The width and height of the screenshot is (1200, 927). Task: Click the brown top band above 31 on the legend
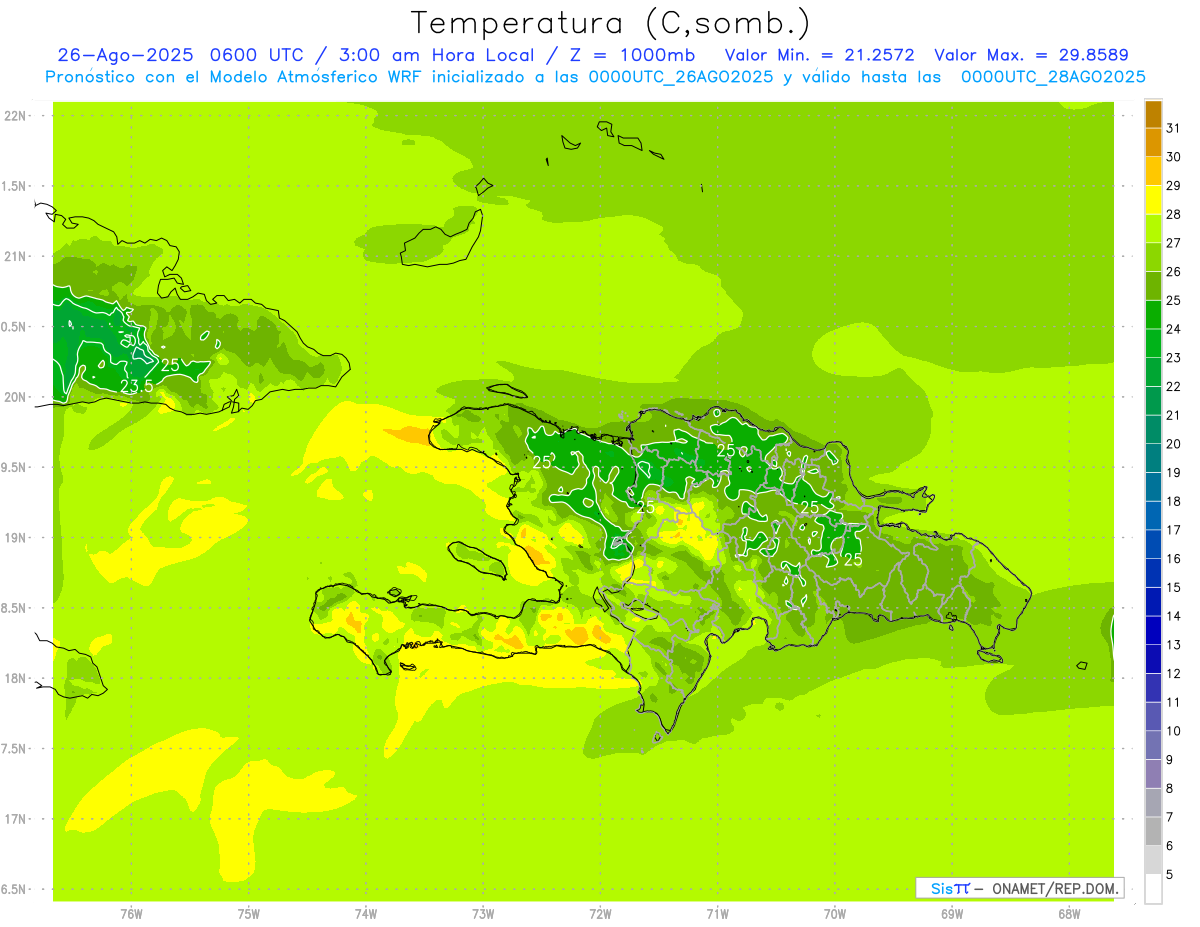tap(1153, 114)
